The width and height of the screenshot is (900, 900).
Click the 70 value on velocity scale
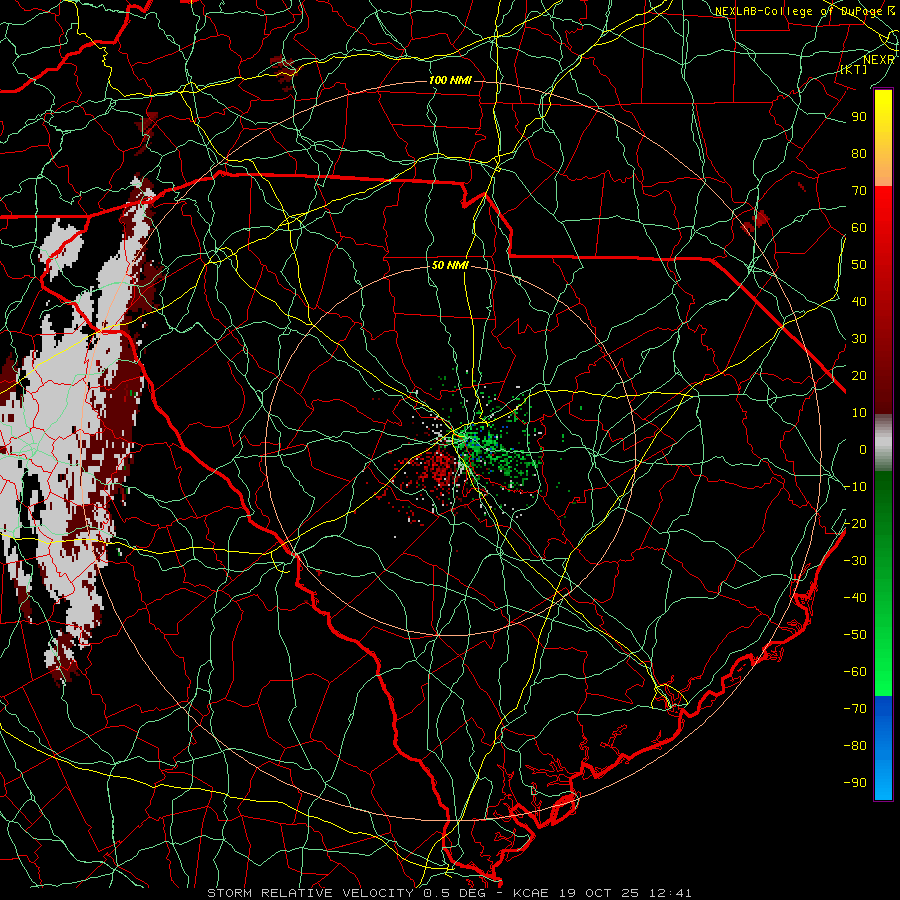859,191
